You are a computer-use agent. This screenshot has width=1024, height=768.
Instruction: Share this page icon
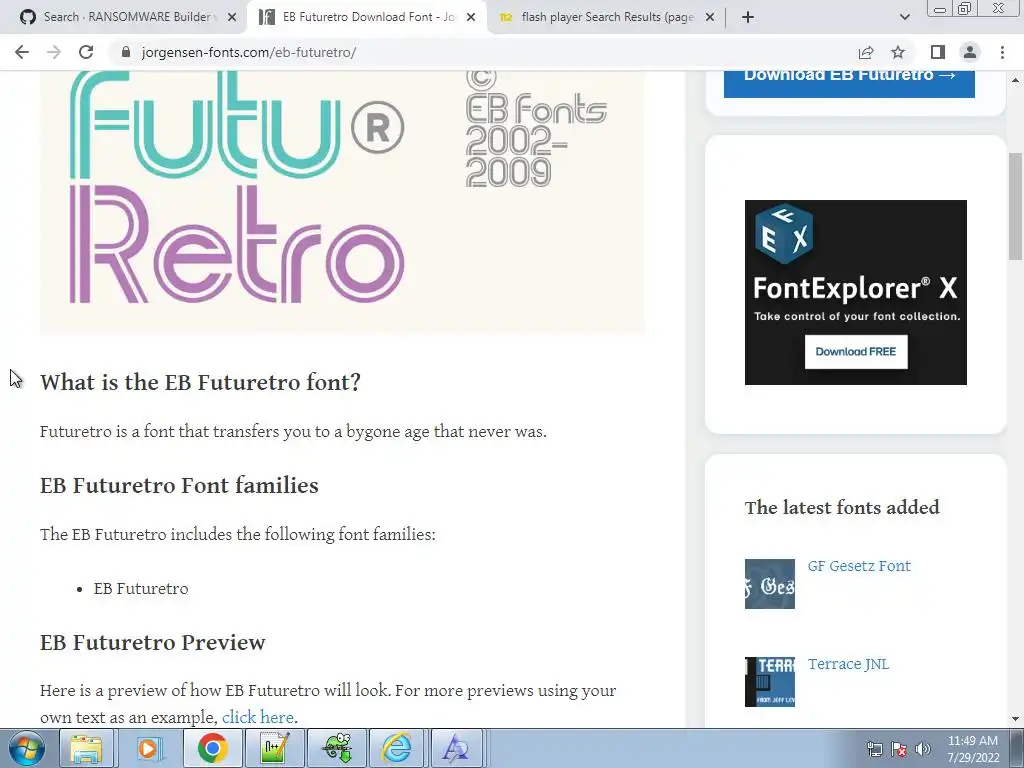(x=866, y=52)
